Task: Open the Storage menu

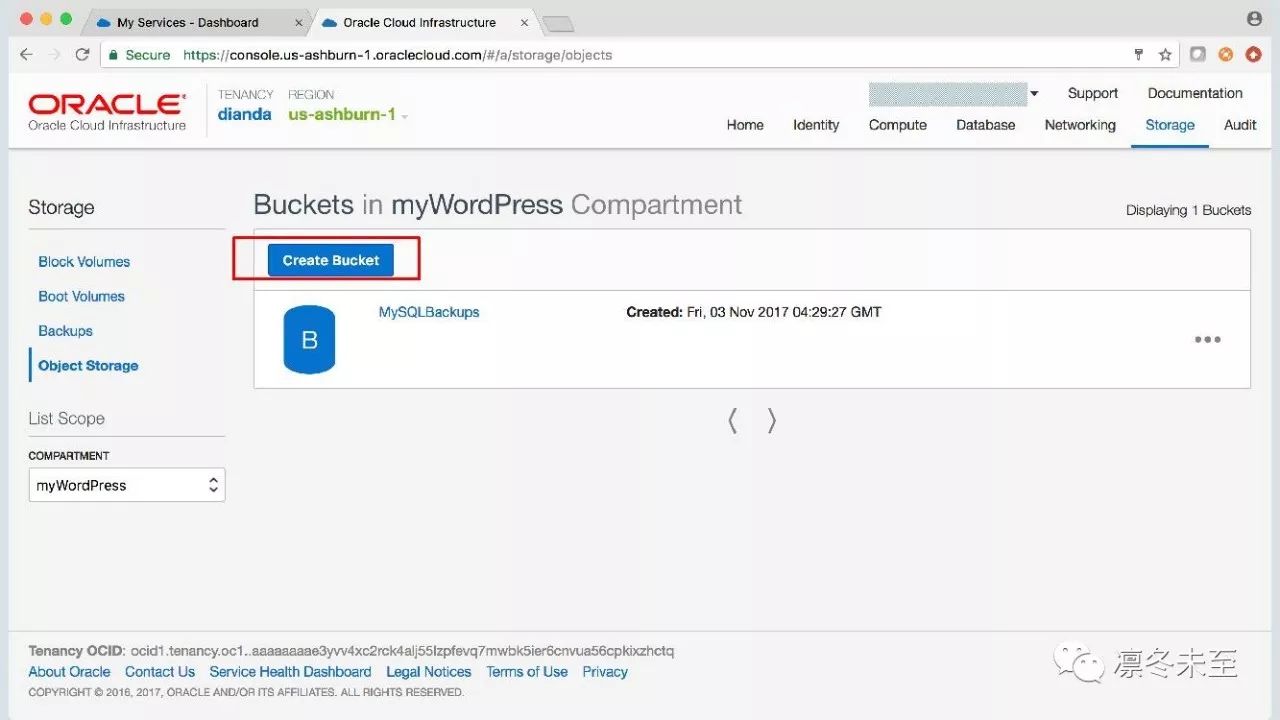Action: pyautogui.click(x=1170, y=125)
